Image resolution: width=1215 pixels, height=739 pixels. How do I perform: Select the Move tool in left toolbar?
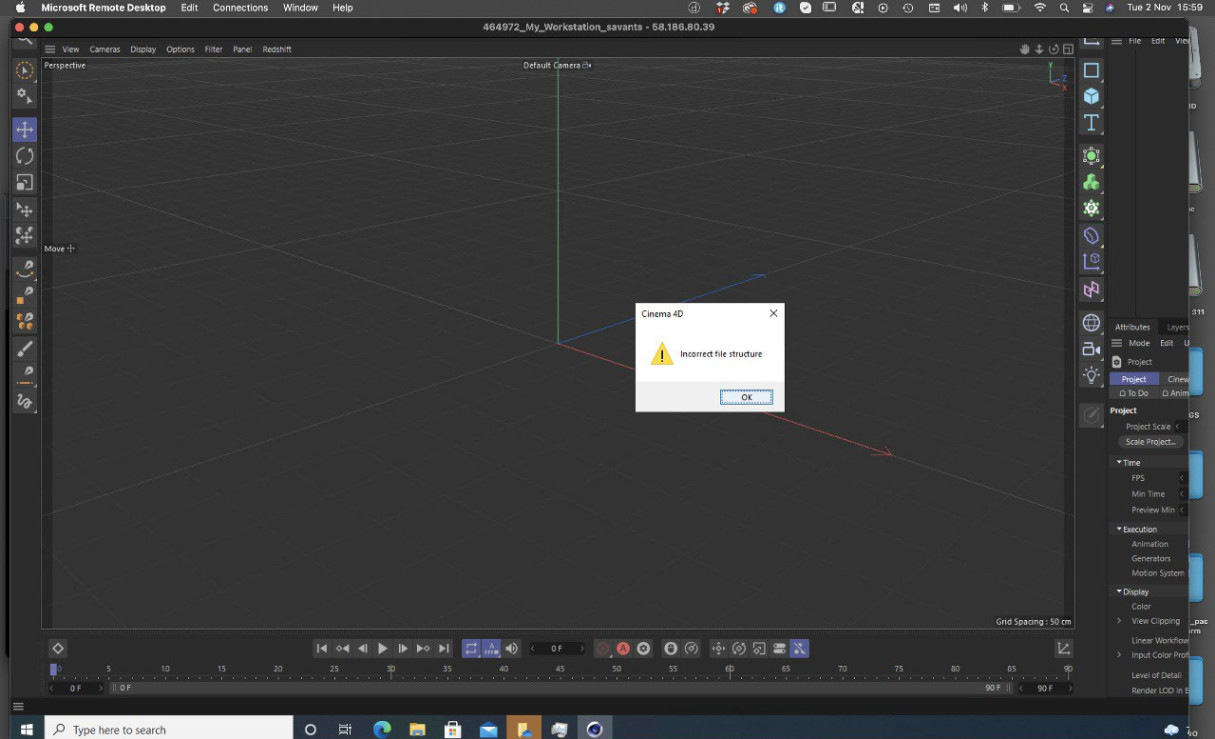(x=25, y=130)
